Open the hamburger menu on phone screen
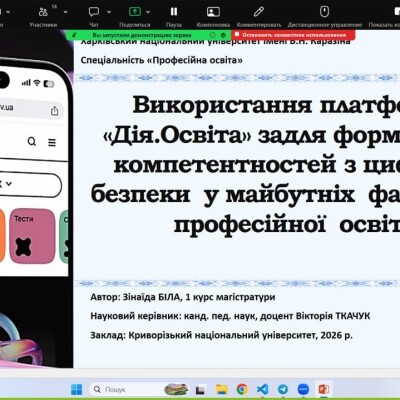400x400 pixels. (x=52, y=142)
